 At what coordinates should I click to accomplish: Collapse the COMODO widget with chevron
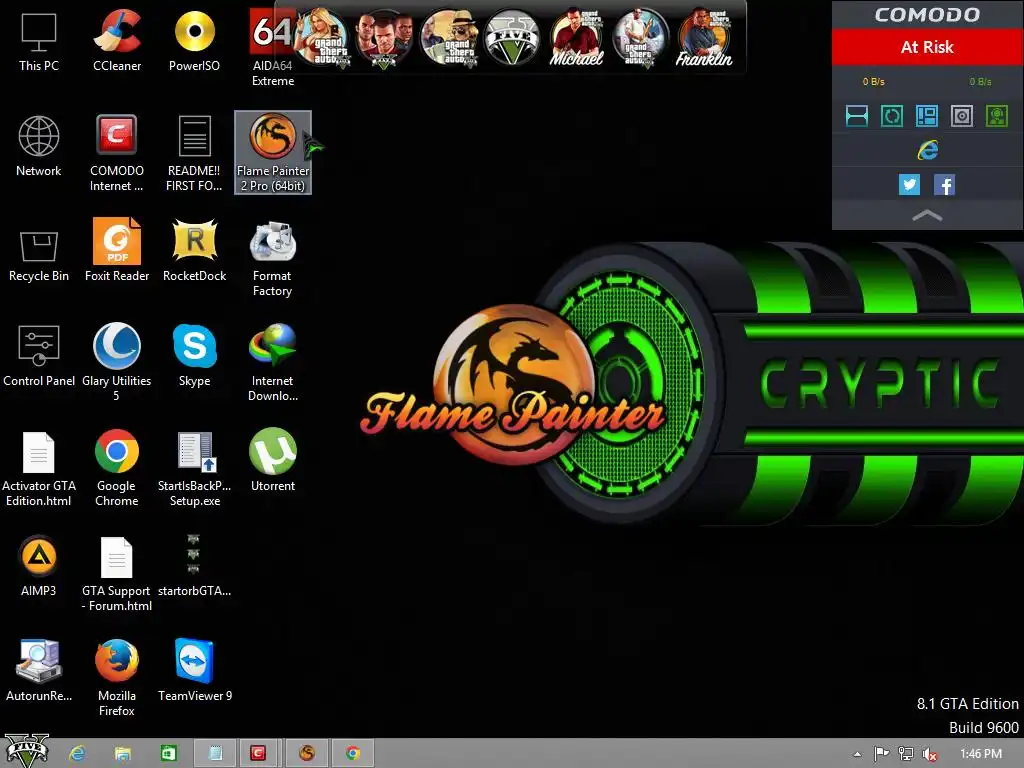pyautogui.click(x=927, y=216)
